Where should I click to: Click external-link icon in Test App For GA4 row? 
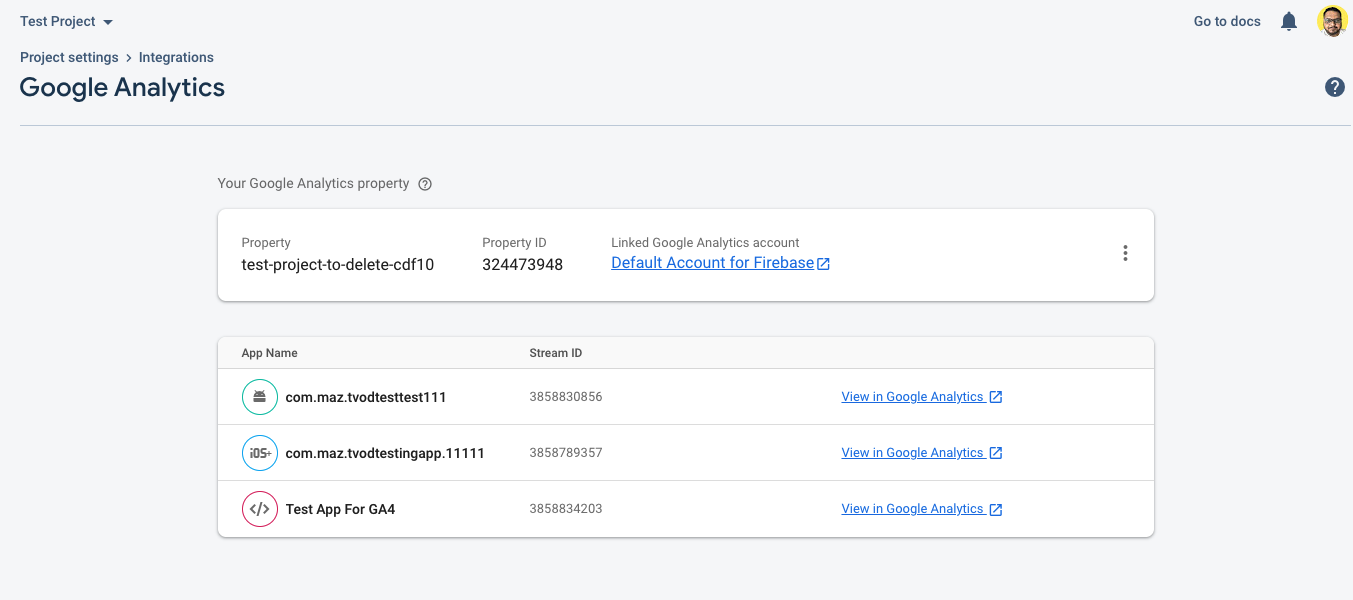[996, 509]
